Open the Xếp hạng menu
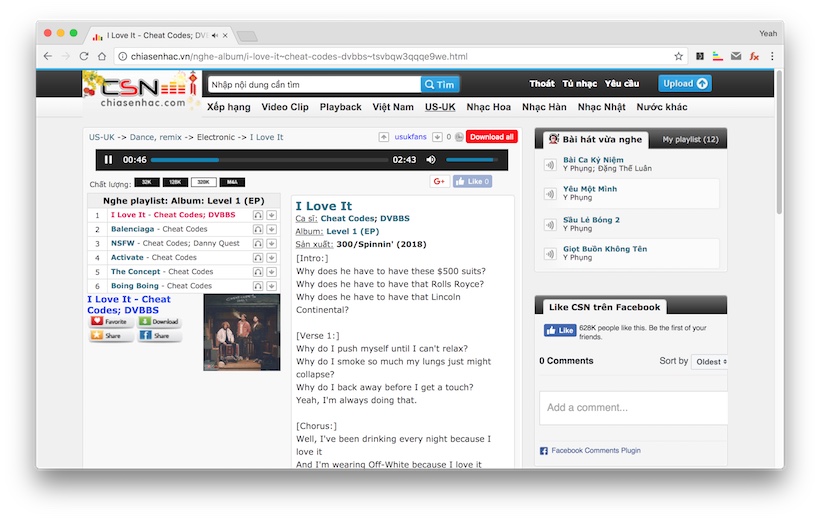 pyautogui.click(x=229, y=107)
